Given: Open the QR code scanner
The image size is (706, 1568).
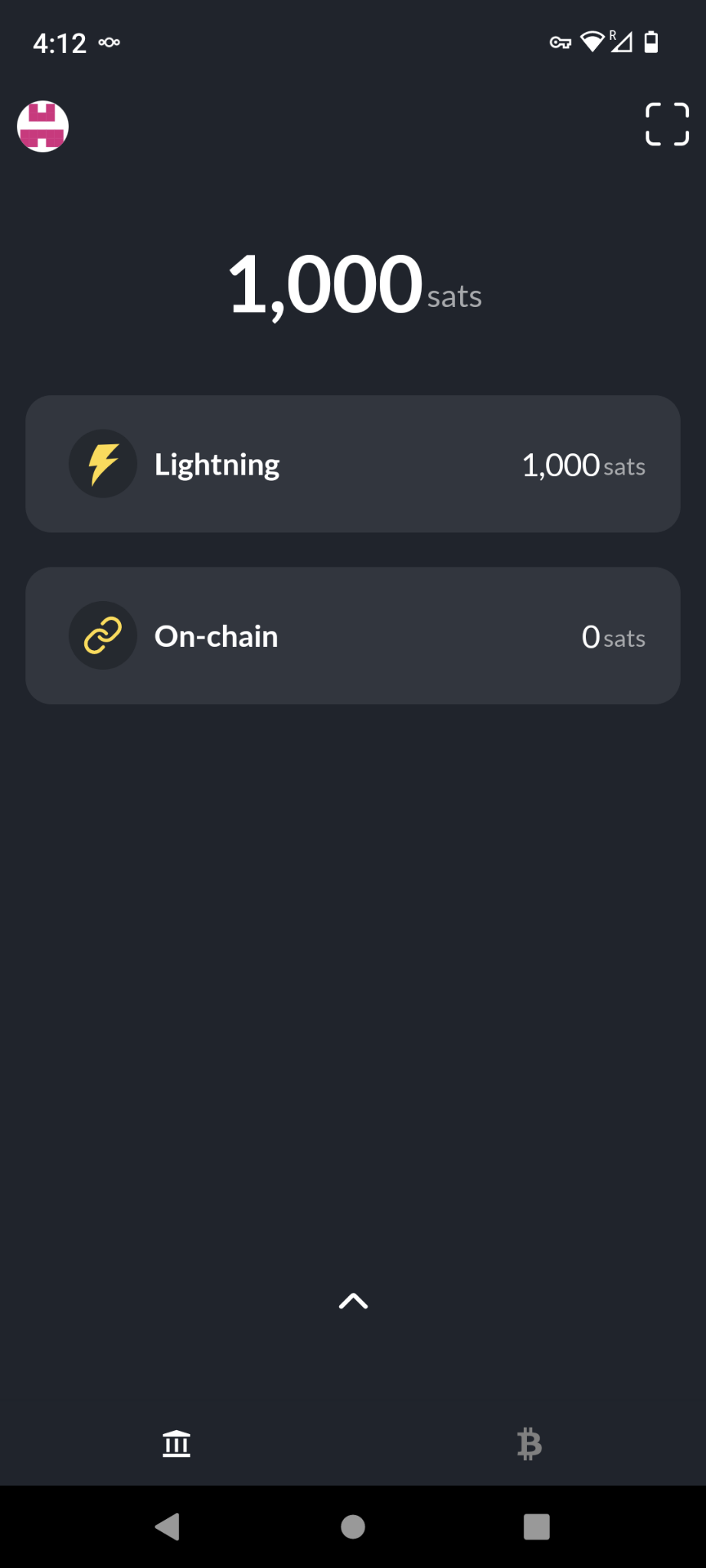Looking at the screenshot, I should (x=667, y=124).
